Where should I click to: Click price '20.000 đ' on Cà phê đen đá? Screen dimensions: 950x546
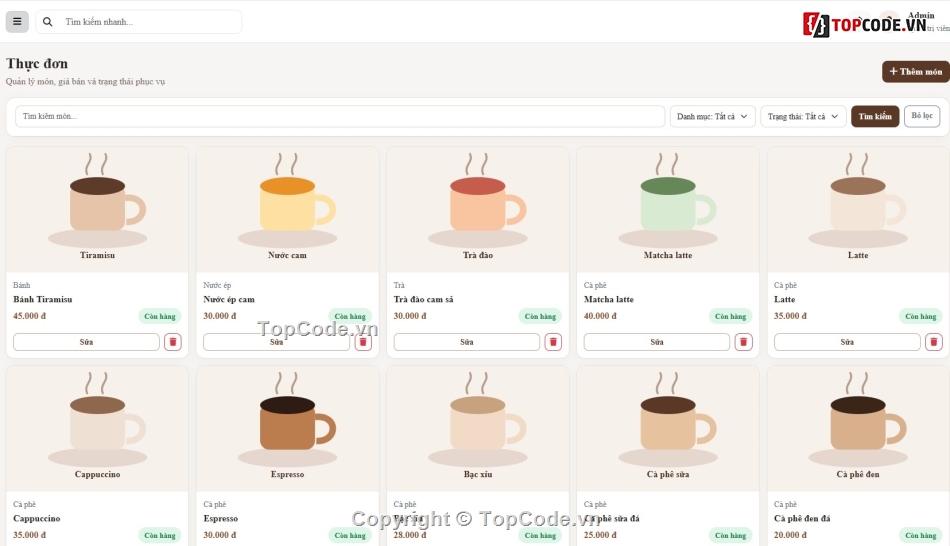(x=791, y=535)
